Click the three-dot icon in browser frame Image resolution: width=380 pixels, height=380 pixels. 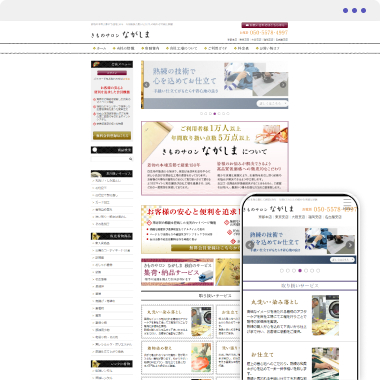coord(354,11)
